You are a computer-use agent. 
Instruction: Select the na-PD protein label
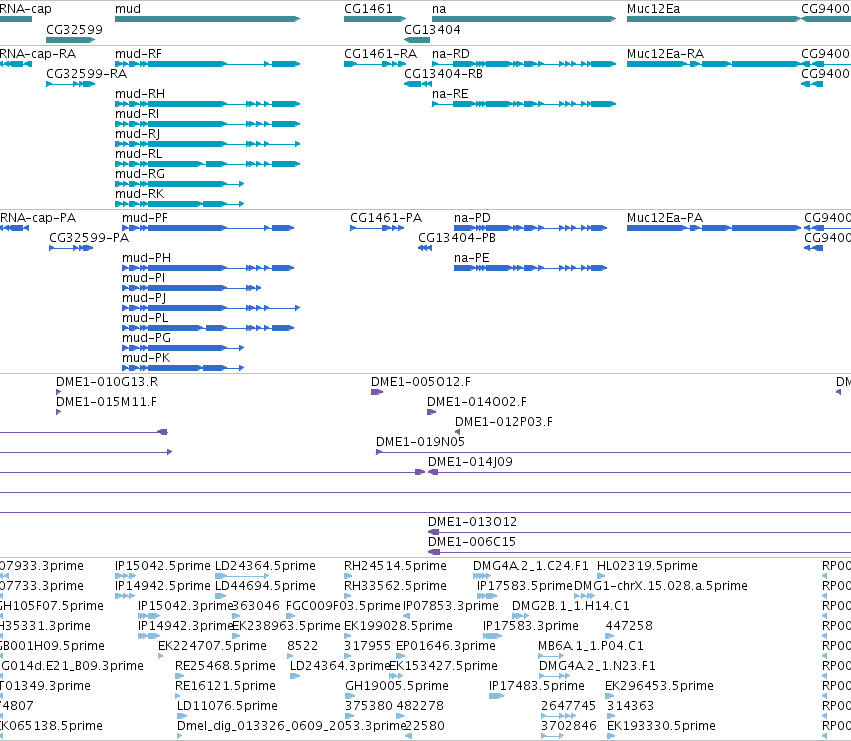(472, 218)
